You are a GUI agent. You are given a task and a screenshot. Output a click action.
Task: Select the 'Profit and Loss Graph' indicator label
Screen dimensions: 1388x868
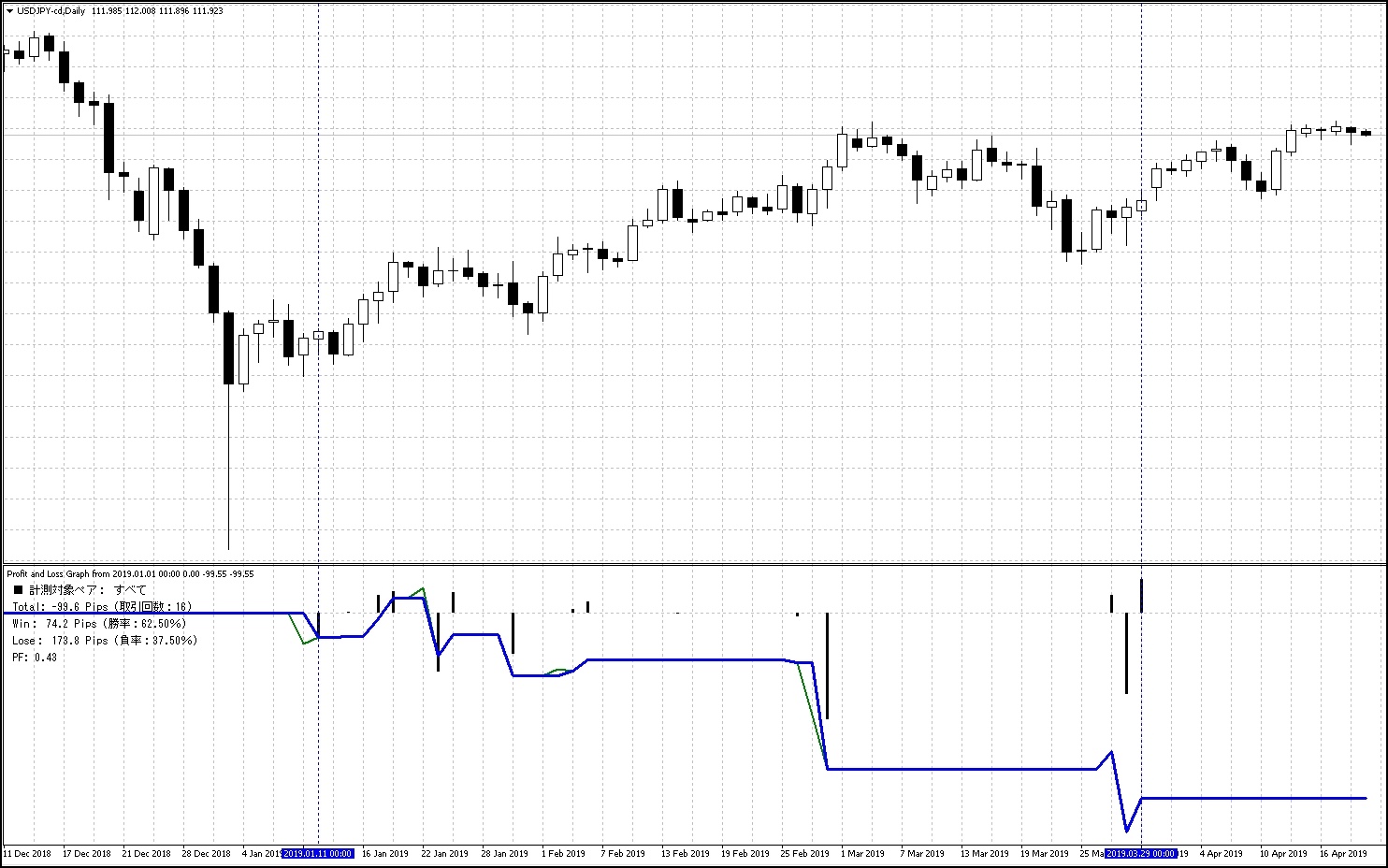[58, 574]
